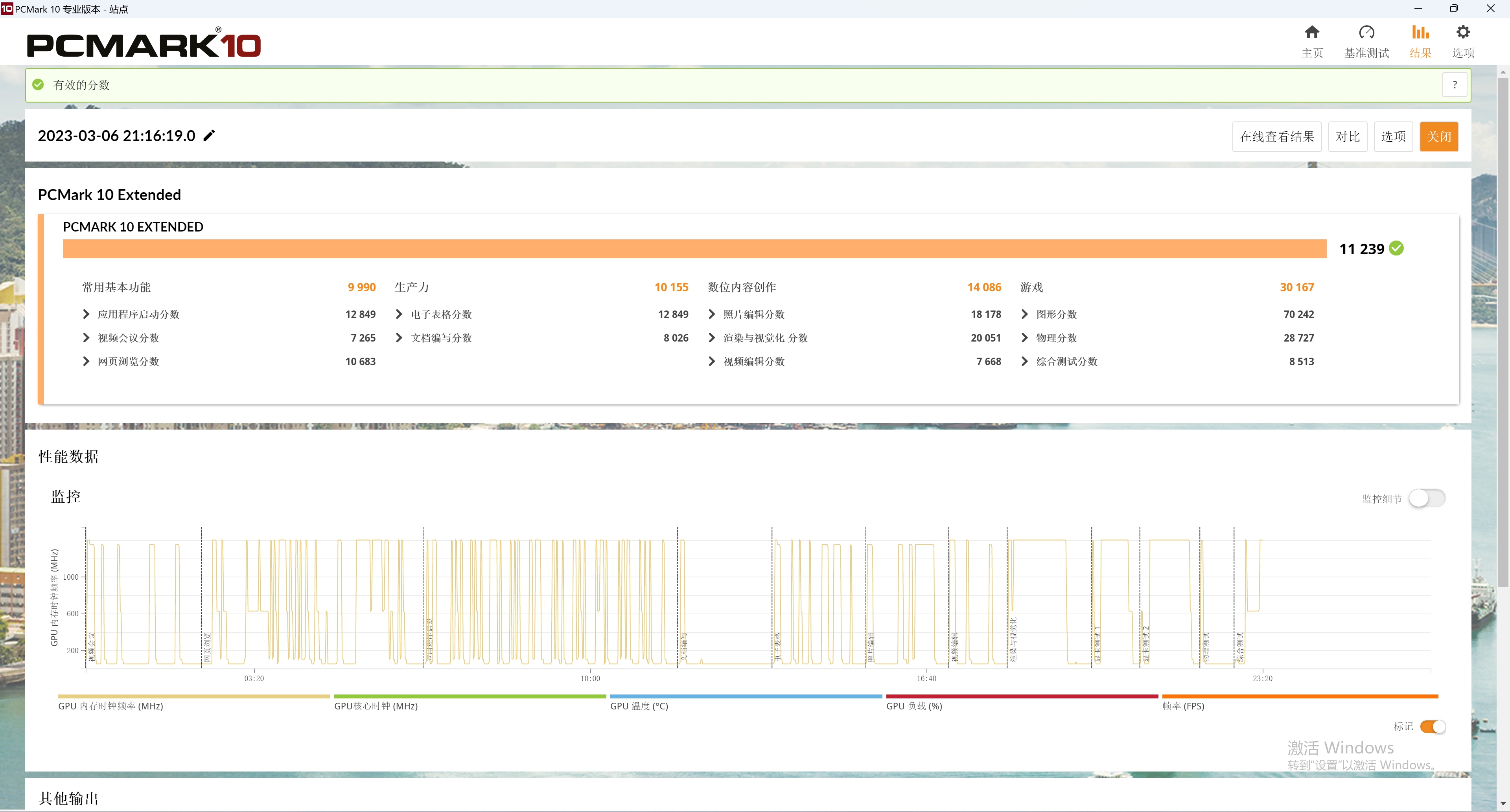Image resolution: width=1510 pixels, height=812 pixels.
Task: Click the home icon for 主页
Action: point(1312,32)
